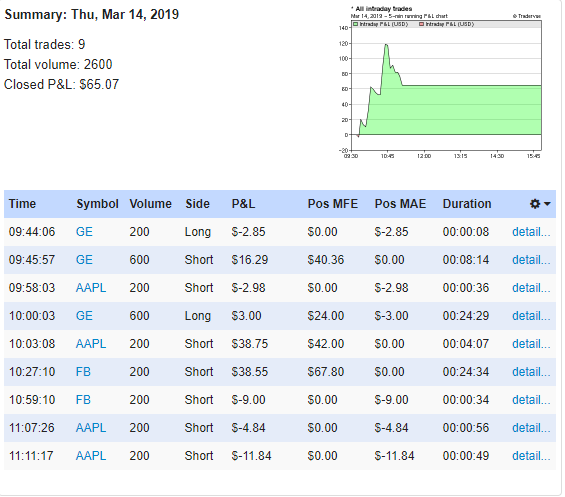Open AAPL symbol link at 11:11:17

(x=91, y=456)
